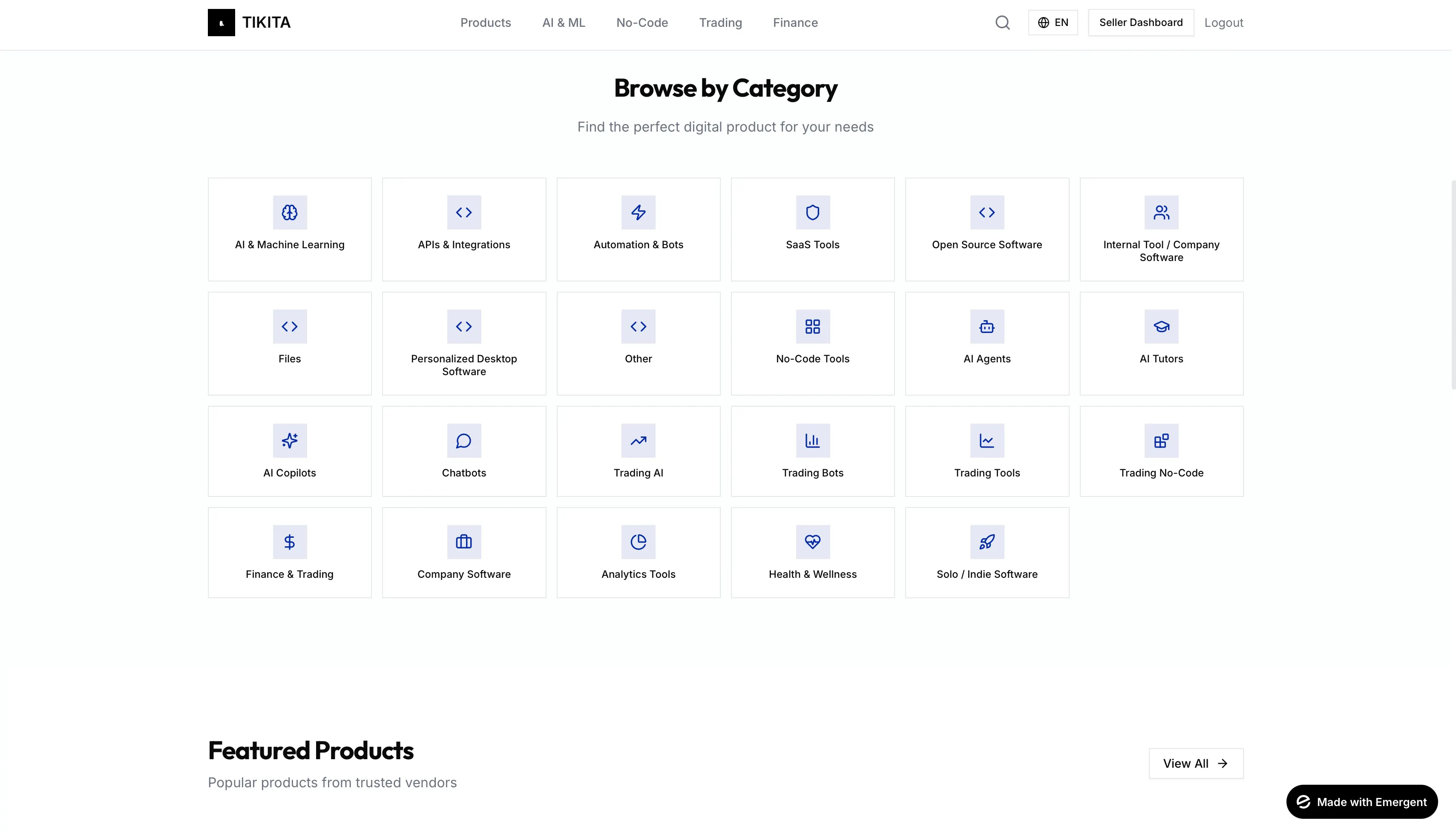Click the page's vertical scrollbar thumb
1456x832 pixels.
(1453, 284)
